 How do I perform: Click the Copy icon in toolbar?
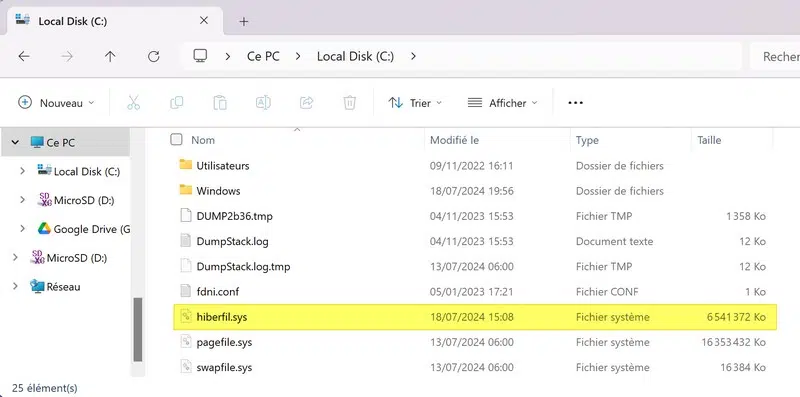(x=177, y=103)
